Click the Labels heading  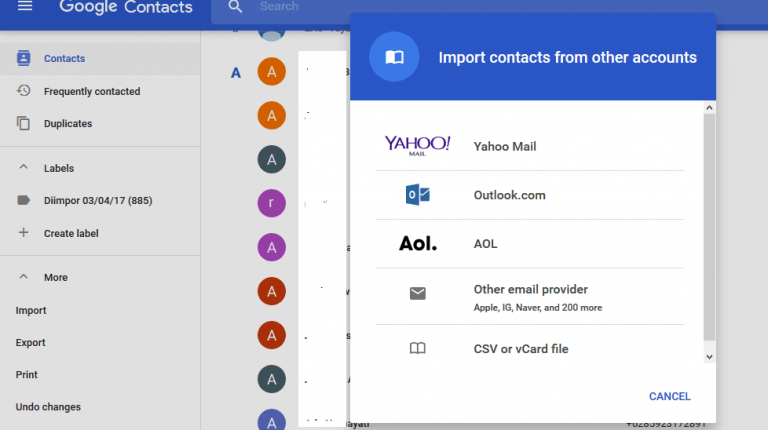pos(59,168)
